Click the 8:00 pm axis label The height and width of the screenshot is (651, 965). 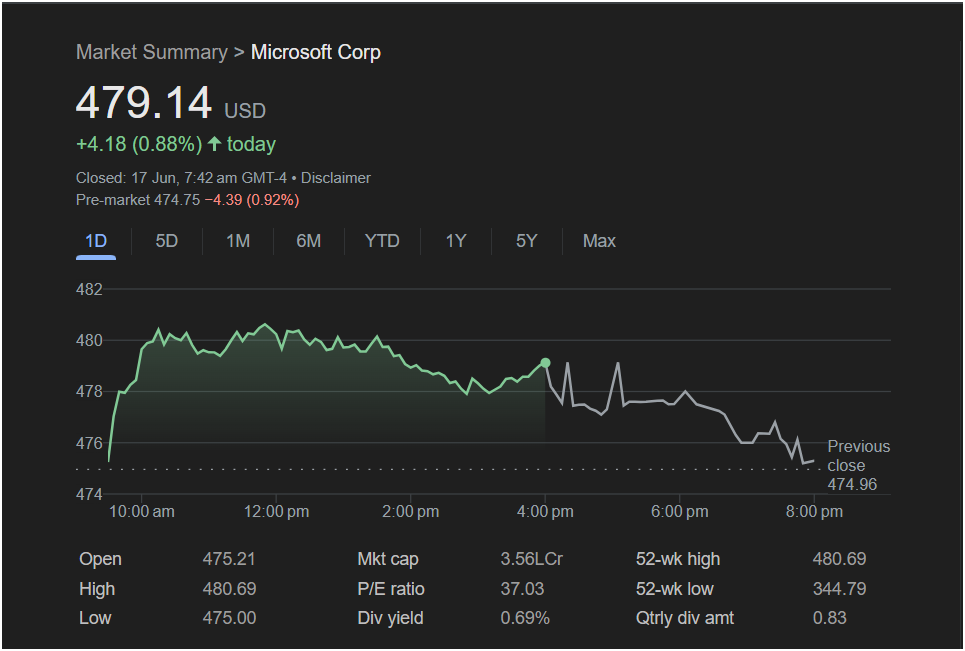(814, 511)
